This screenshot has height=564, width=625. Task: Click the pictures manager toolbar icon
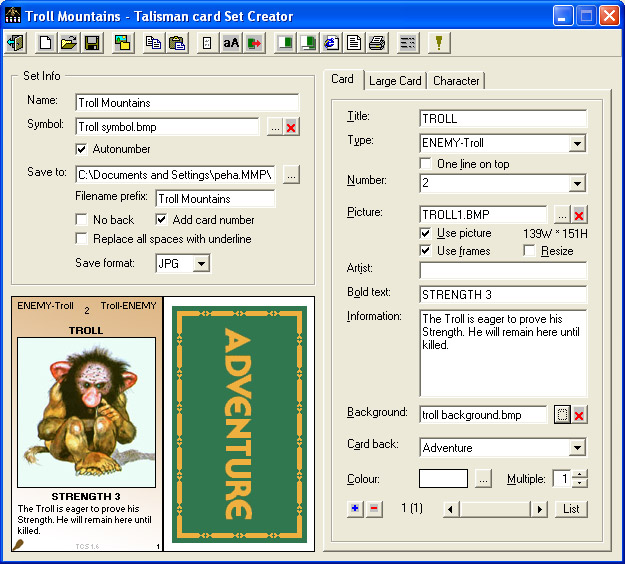[x=122, y=42]
